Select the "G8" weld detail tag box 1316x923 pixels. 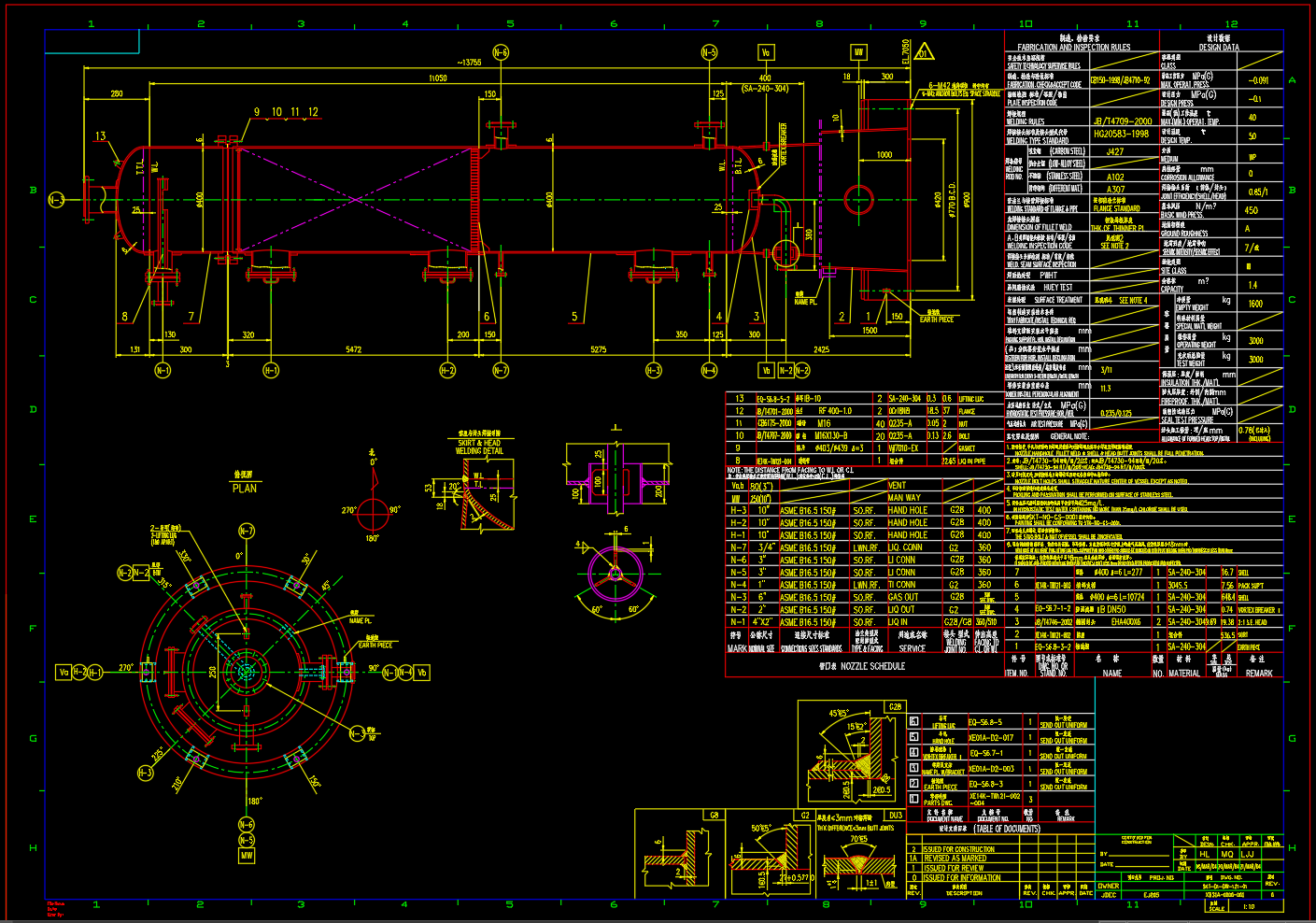pos(715,816)
